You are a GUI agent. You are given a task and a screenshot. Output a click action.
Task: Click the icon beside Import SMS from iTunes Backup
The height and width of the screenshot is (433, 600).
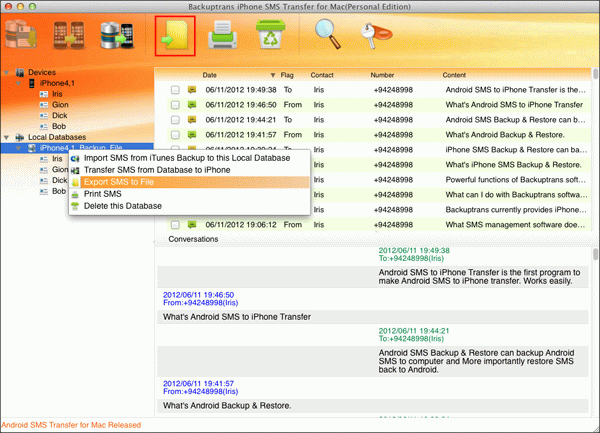(75, 158)
